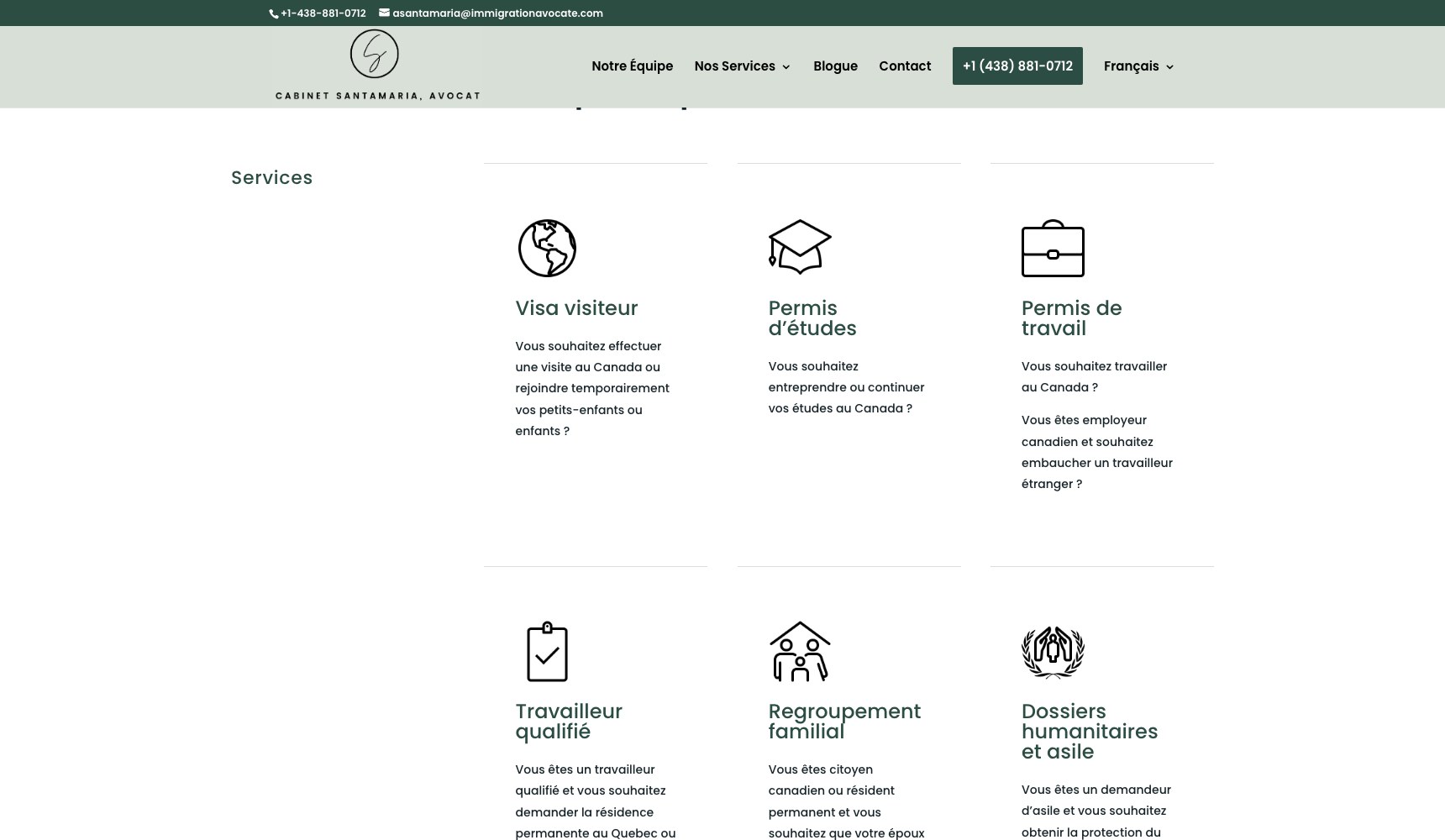Viewport: 1445px width, 840px height.
Task: Expand the Français language dropdown arrow
Action: point(1169,66)
